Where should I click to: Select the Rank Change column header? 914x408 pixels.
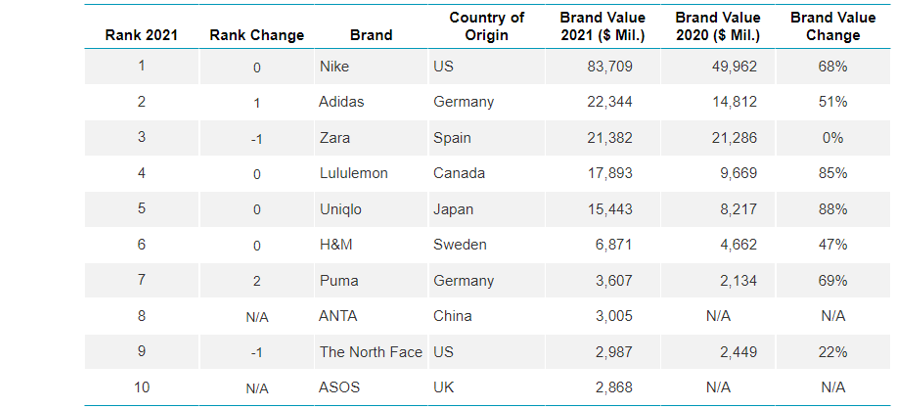pyautogui.click(x=256, y=35)
